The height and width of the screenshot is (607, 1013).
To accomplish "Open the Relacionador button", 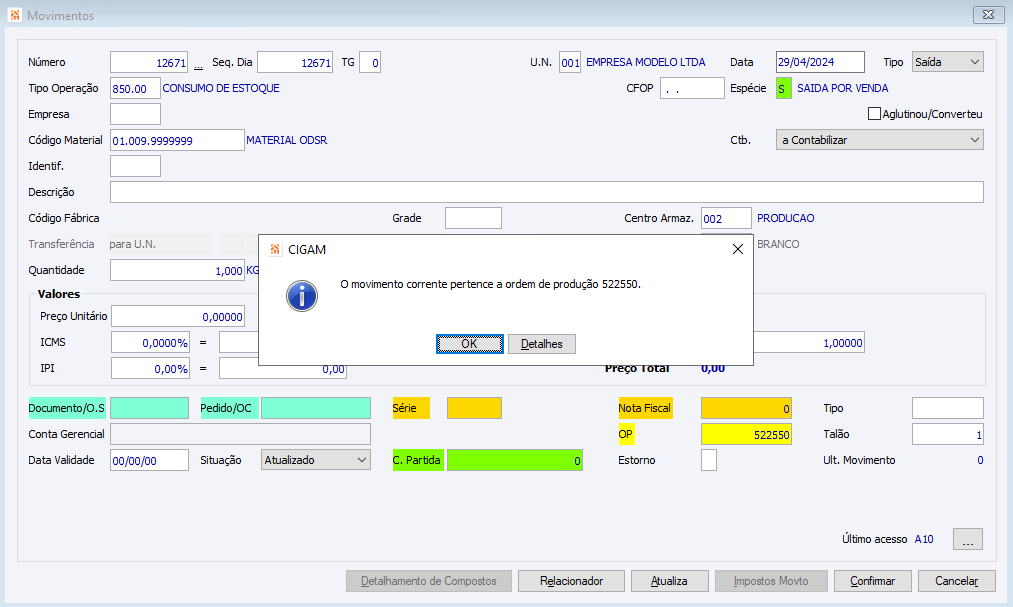I will click(x=571, y=581).
